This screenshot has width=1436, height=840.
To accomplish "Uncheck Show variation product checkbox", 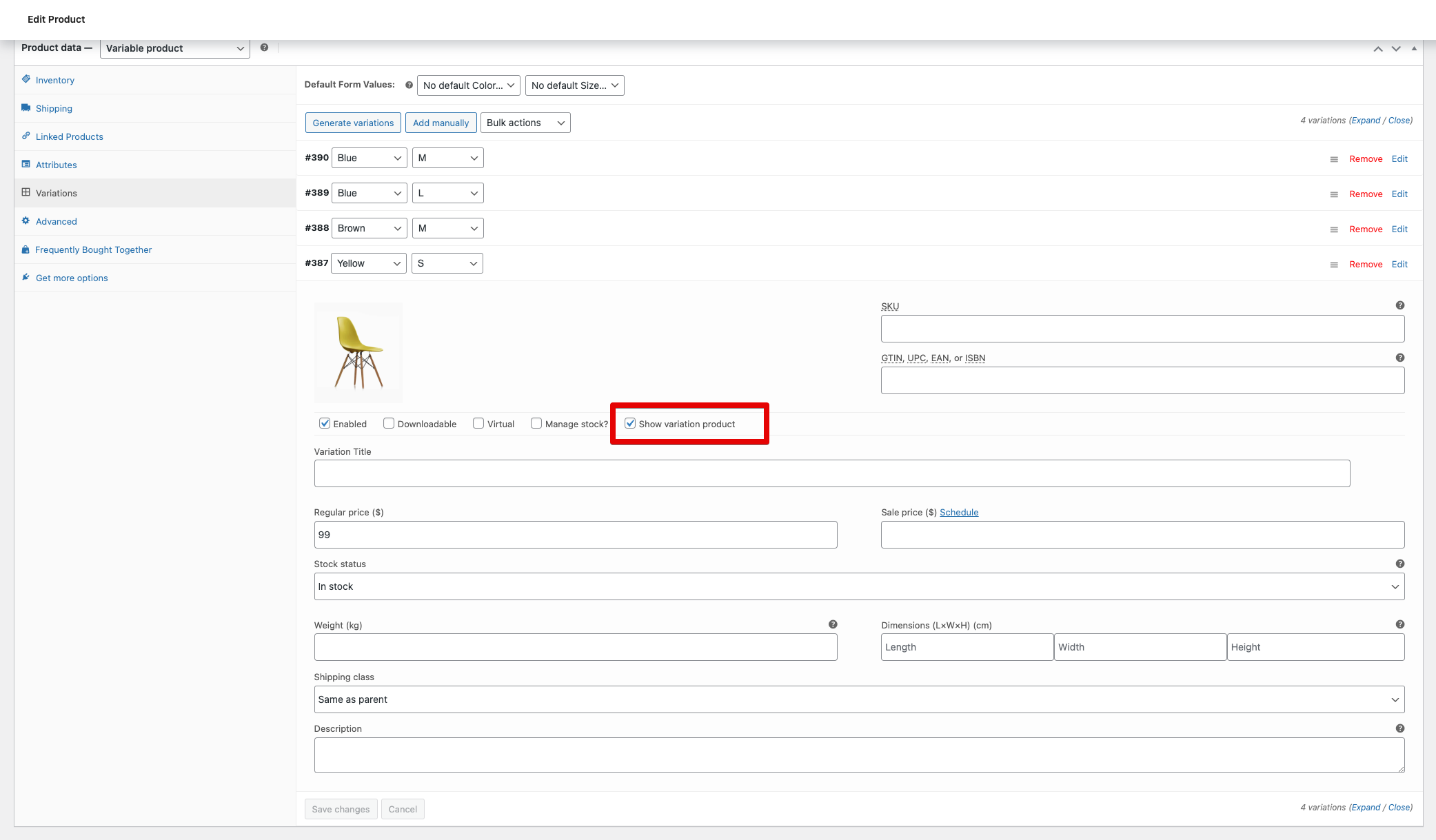I will tap(630, 423).
